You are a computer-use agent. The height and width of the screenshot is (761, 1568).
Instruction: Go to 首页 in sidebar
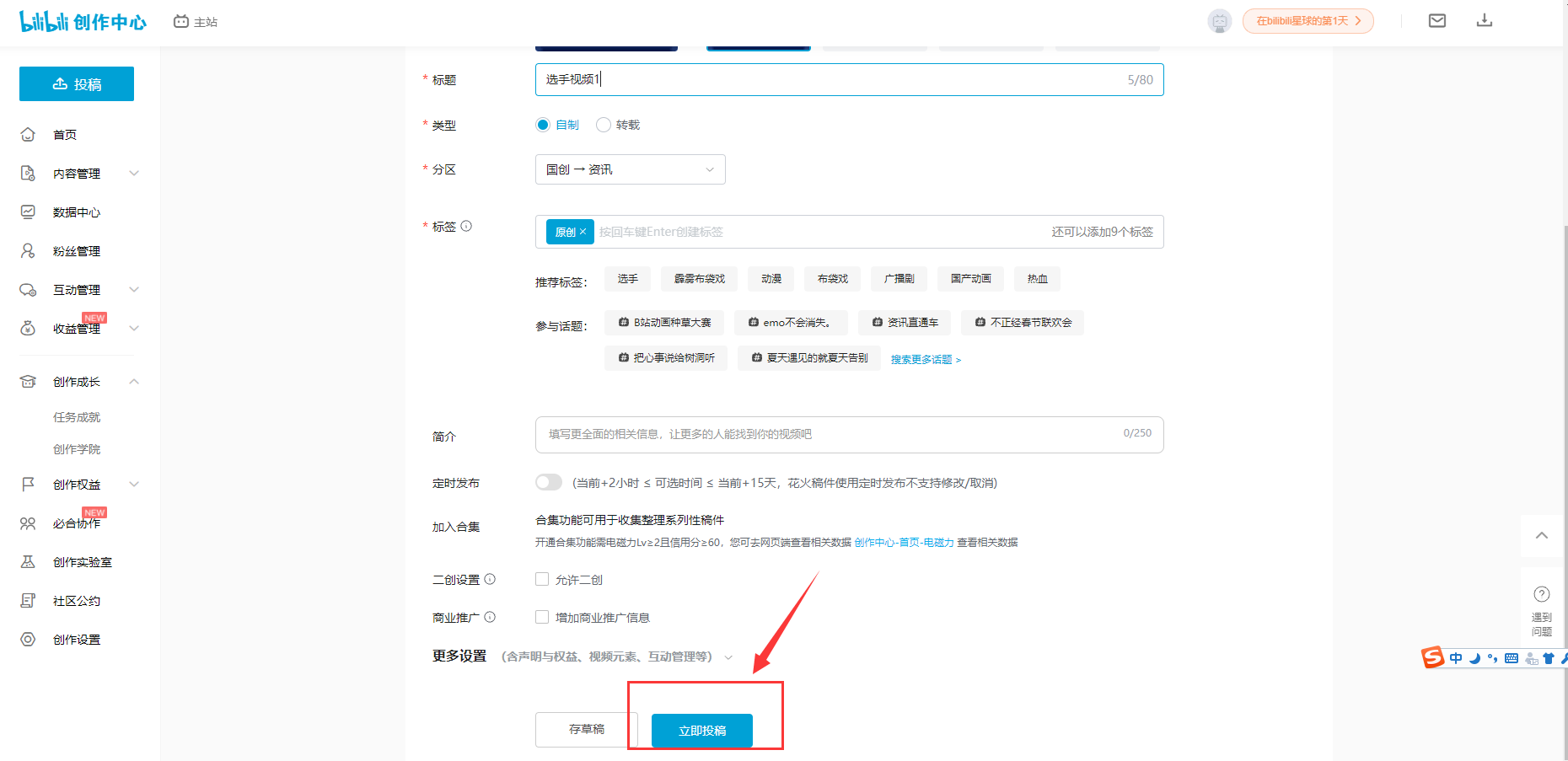point(65,135)
